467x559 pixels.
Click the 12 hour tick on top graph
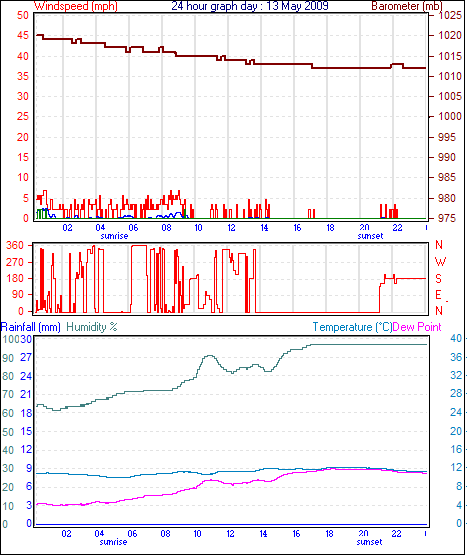coord(231,227)
